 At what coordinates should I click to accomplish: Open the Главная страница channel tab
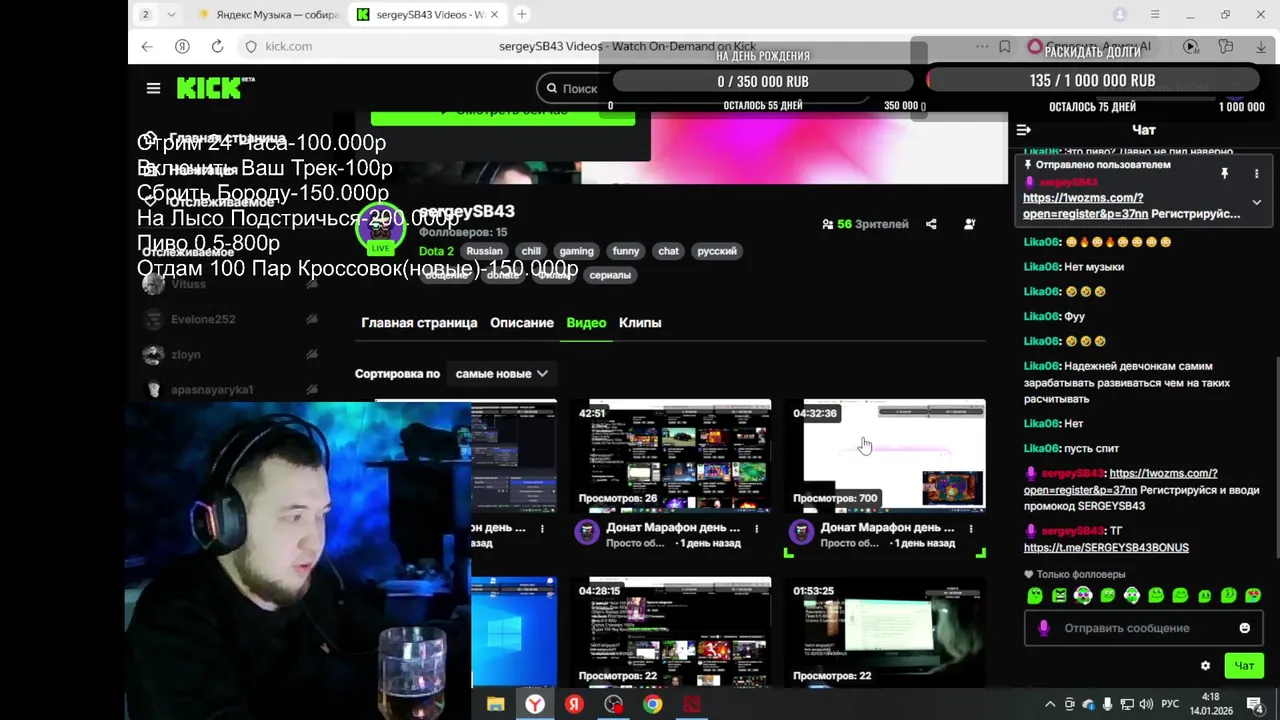click(419, 323)
